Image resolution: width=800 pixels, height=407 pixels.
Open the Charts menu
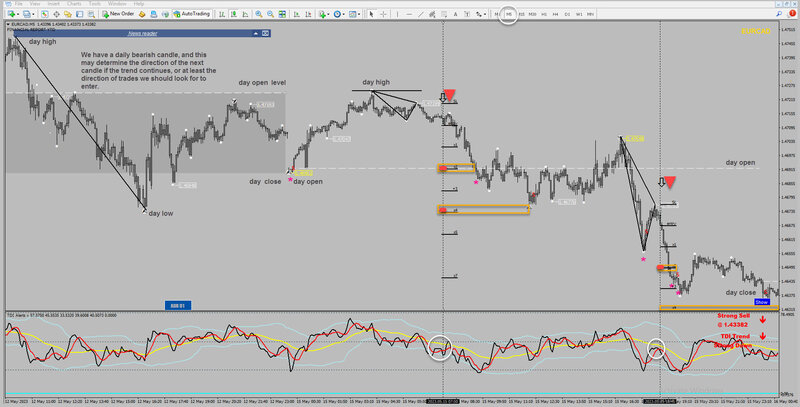[74, 4]
